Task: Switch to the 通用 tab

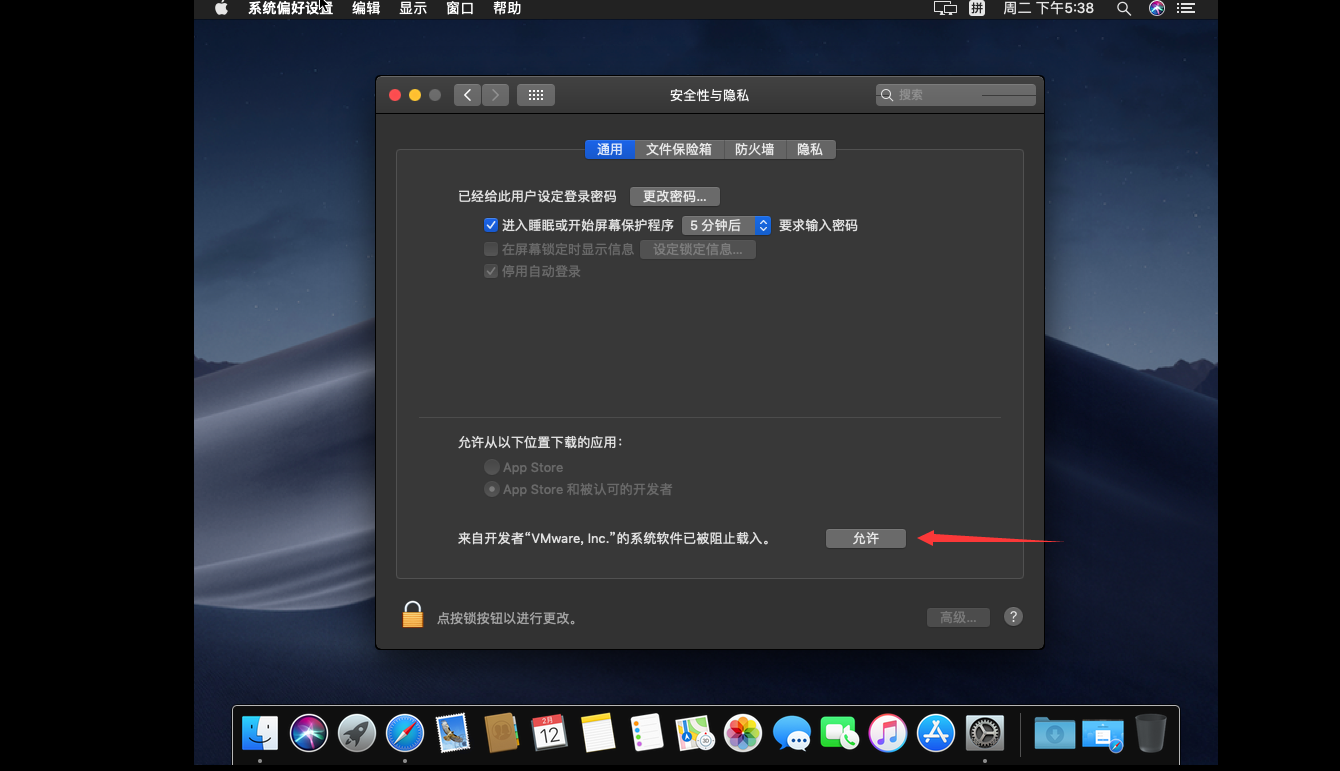Action: click(x=610, y=149)
